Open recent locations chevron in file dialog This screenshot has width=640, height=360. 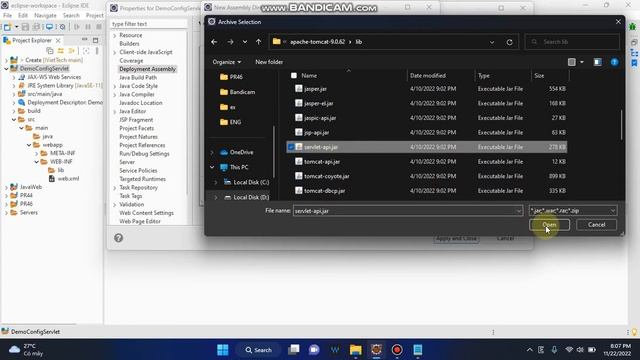click(x=244, y=42)
